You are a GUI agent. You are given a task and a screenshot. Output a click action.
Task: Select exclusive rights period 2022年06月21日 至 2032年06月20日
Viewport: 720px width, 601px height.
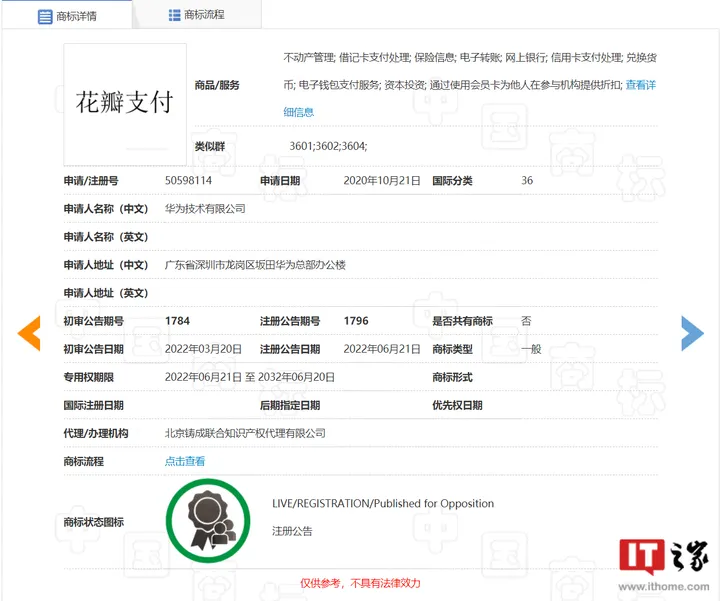tap(250, 377)
